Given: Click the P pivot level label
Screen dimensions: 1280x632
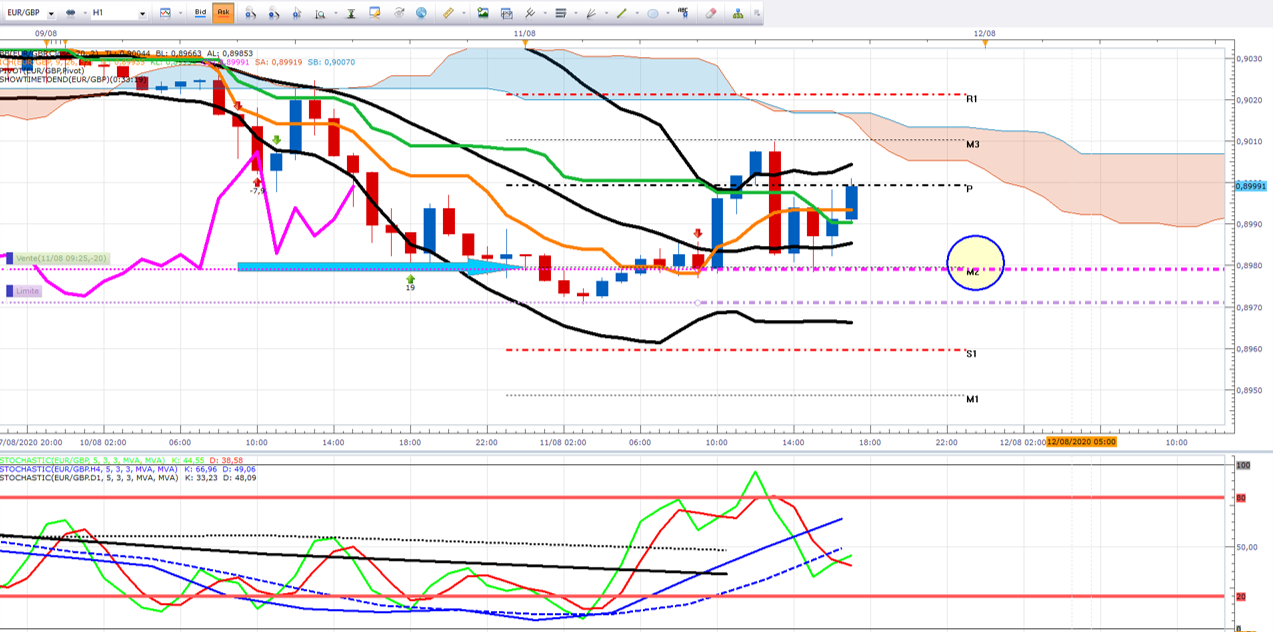Looking at the screenshot, I should coord(970,188).
